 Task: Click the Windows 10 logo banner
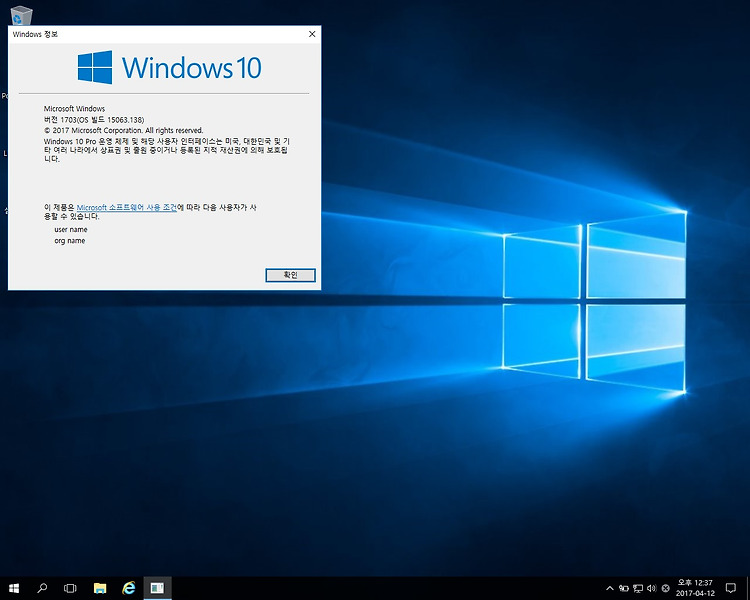[169, 67]
